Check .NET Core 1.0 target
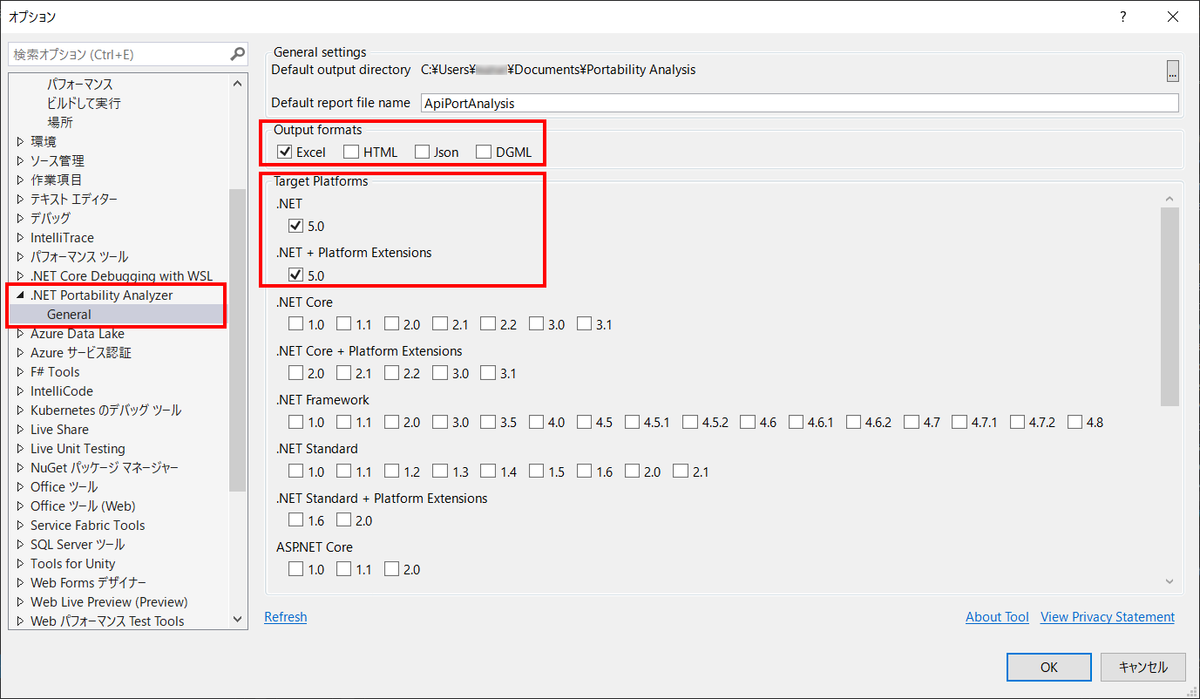The image size is (1200, 699). (x=295, y=324)
